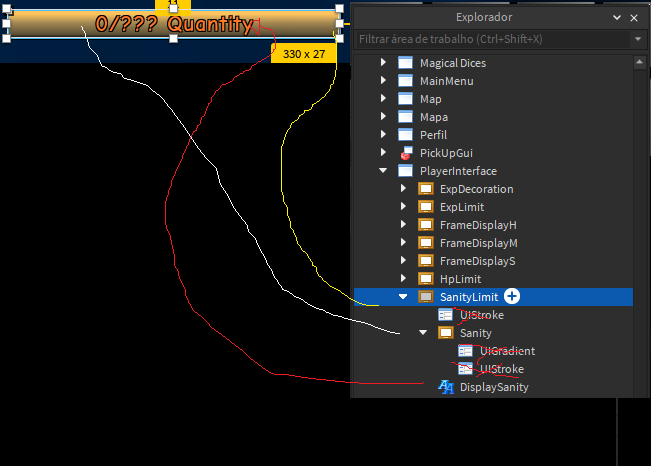Open the filter options dropdown arrow
The height and width of the screenshot is (466, 651).
click(638, 39)
